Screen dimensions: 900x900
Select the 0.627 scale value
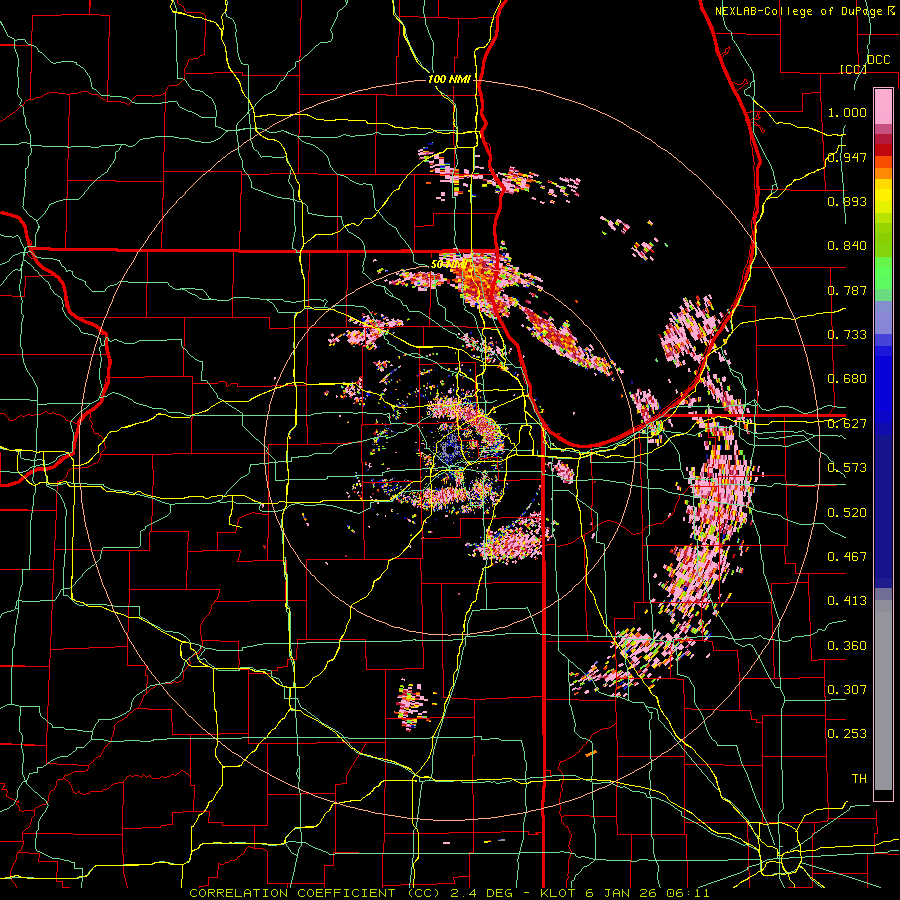(x=847, y=424)
